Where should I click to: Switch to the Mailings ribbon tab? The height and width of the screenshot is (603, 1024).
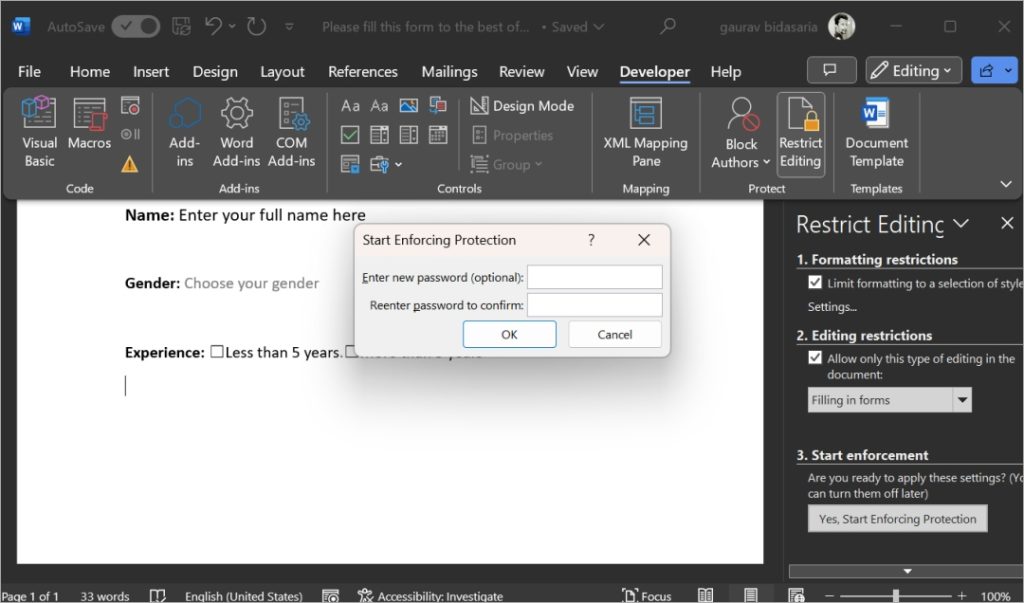tap(448, 71)
